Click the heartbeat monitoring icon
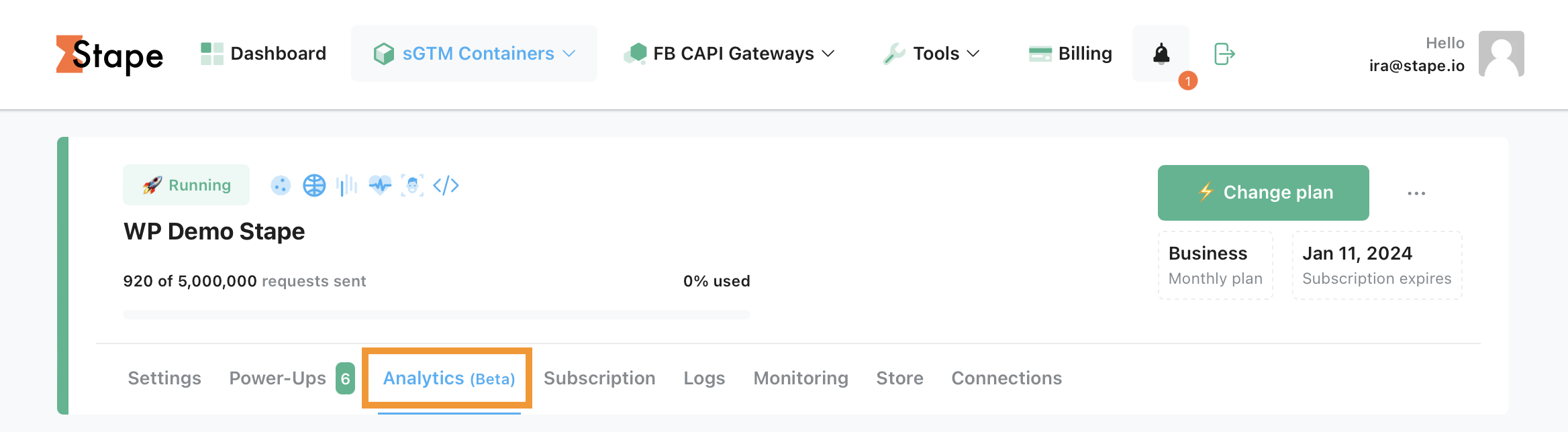Screen dimensions: 1568x432 click(x=380, y=185)
